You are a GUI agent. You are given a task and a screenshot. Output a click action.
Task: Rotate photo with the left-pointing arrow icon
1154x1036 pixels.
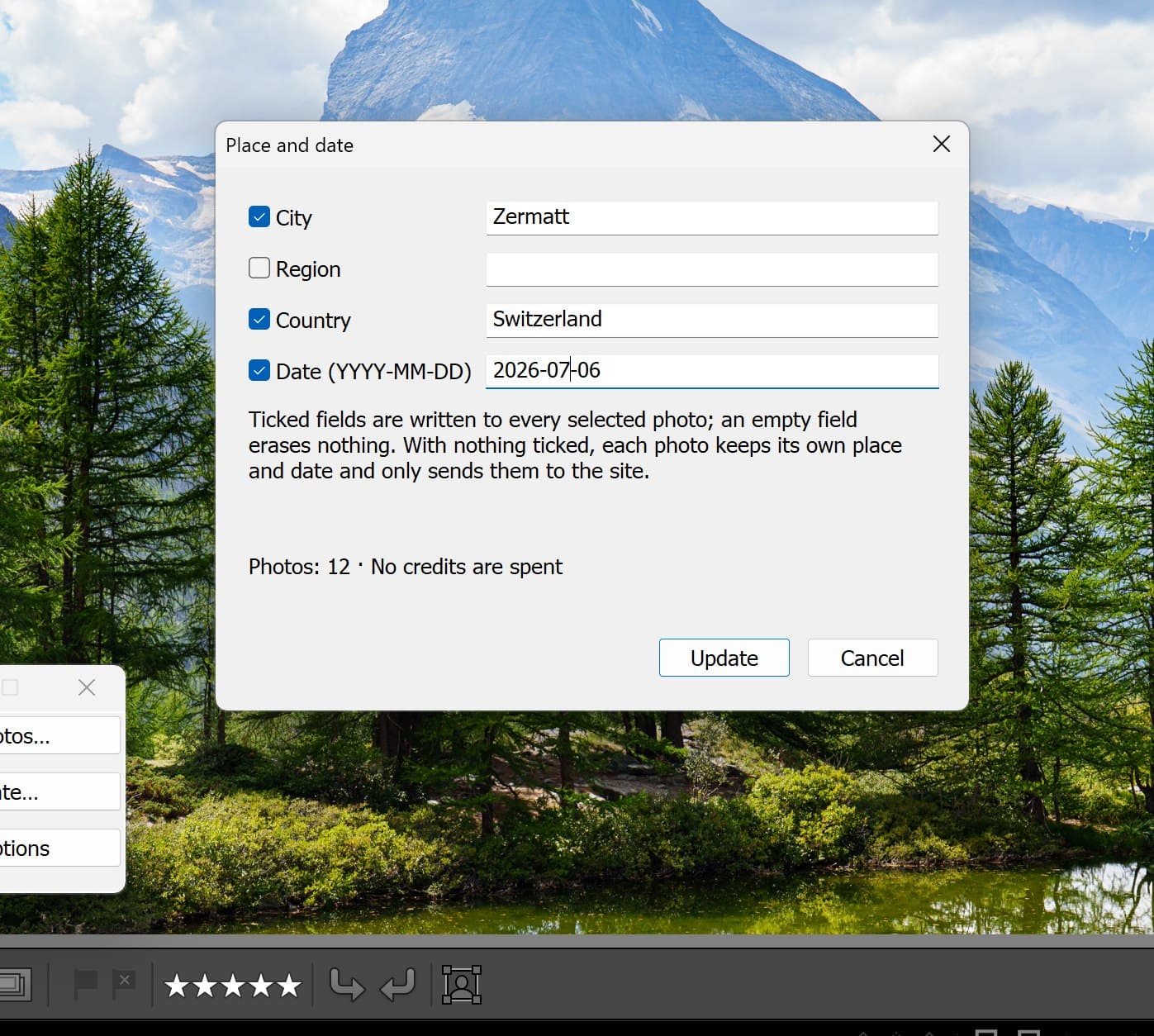(x=397, y=985)
